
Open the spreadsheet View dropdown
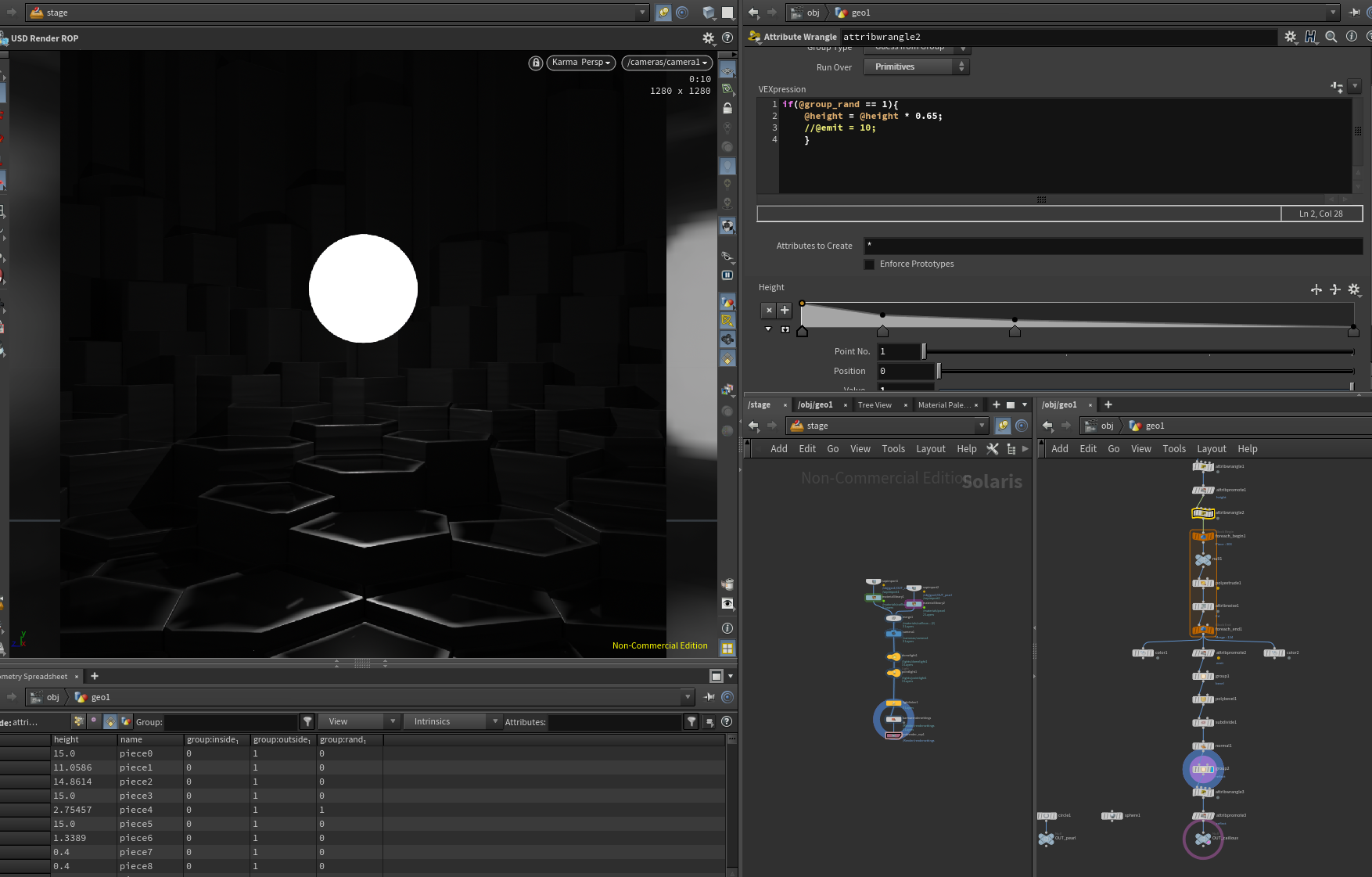click(x=359, y=722)
